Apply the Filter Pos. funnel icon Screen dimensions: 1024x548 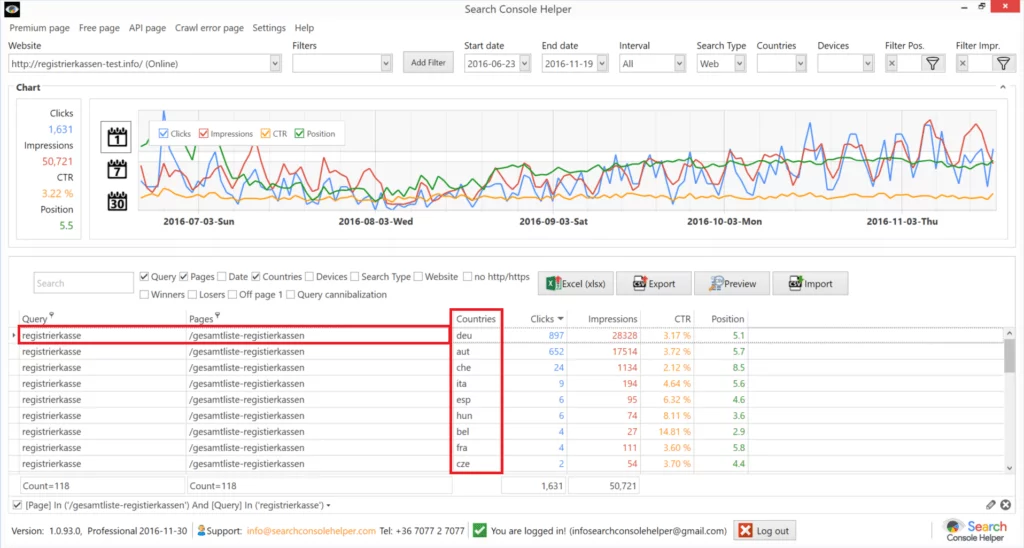(933, 63)
